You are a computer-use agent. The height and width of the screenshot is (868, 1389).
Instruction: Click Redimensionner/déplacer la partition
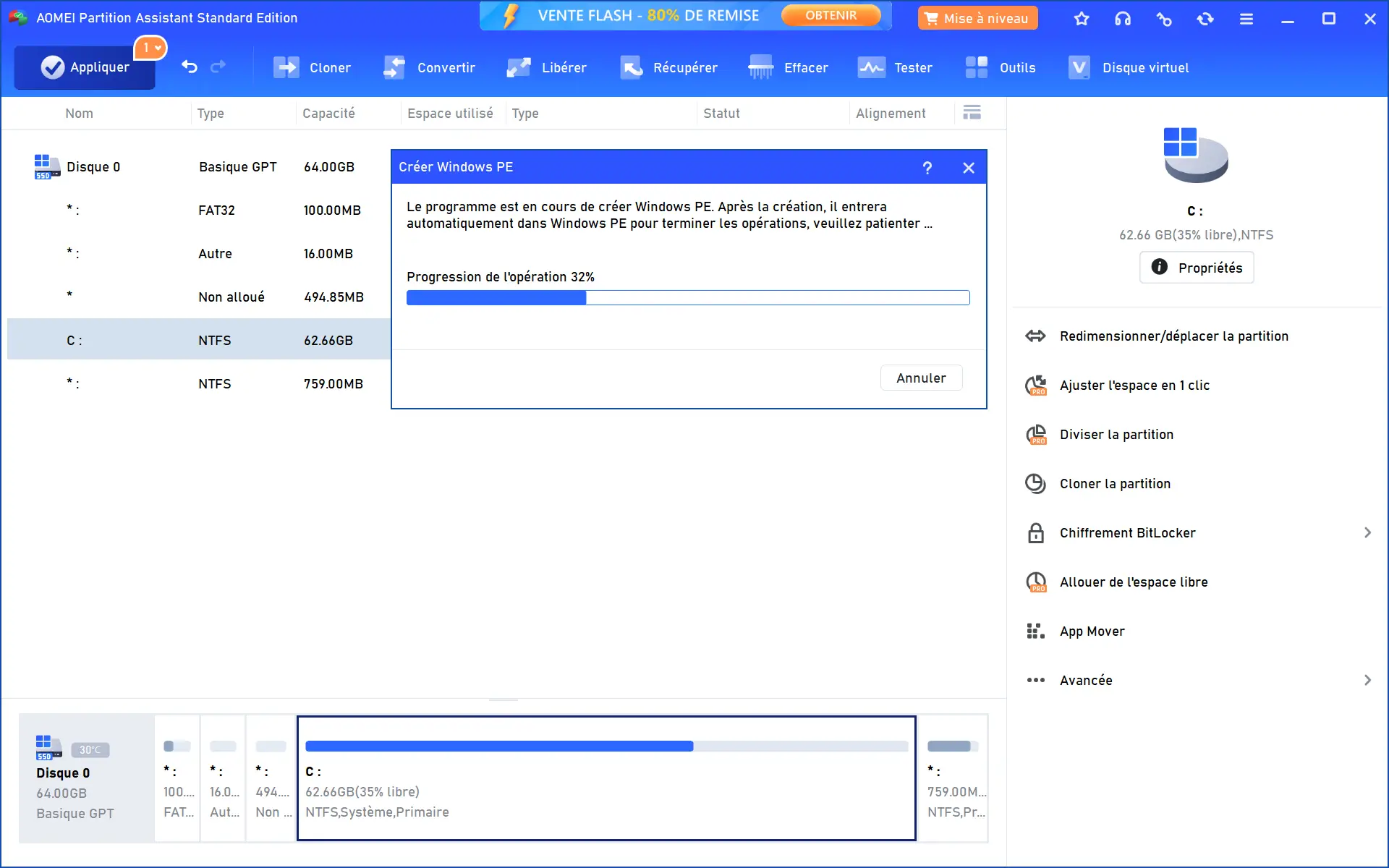1174,336
